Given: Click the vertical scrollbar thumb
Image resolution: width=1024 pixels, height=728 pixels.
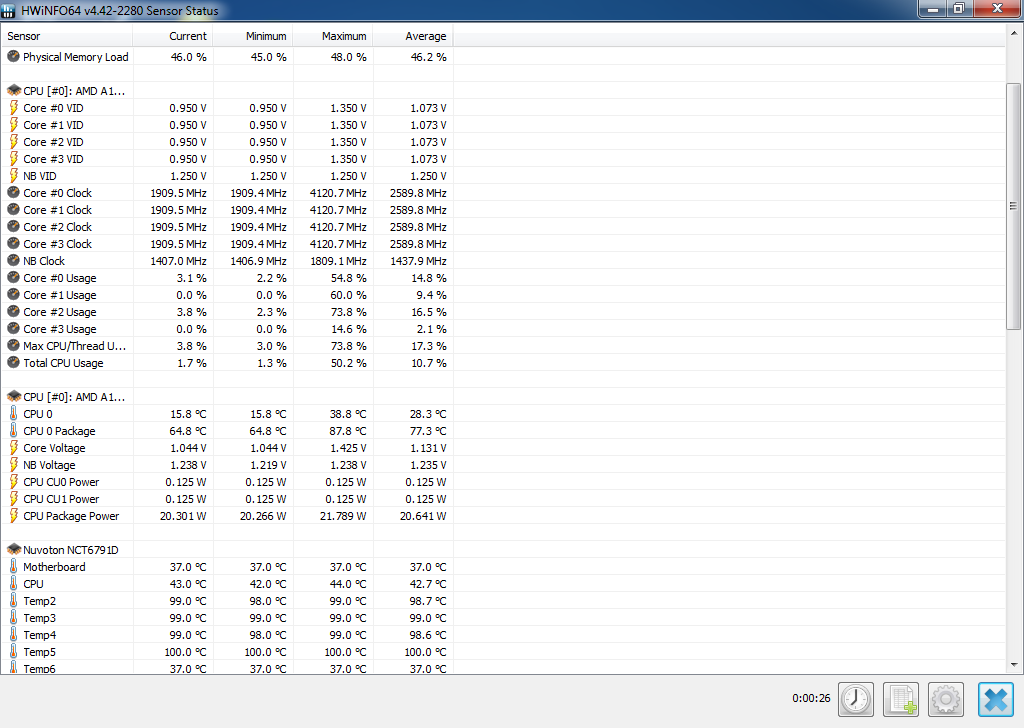Looking at the screenshot, I should pos(1014,206).
